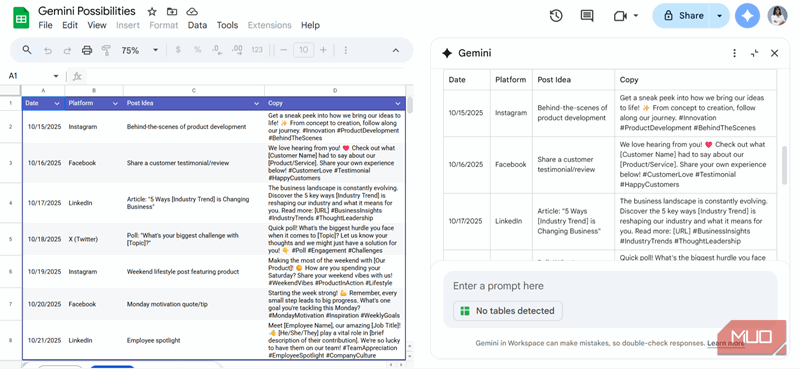Open the Data menu
Screen dimensions: 800x369
click(197, 25)
